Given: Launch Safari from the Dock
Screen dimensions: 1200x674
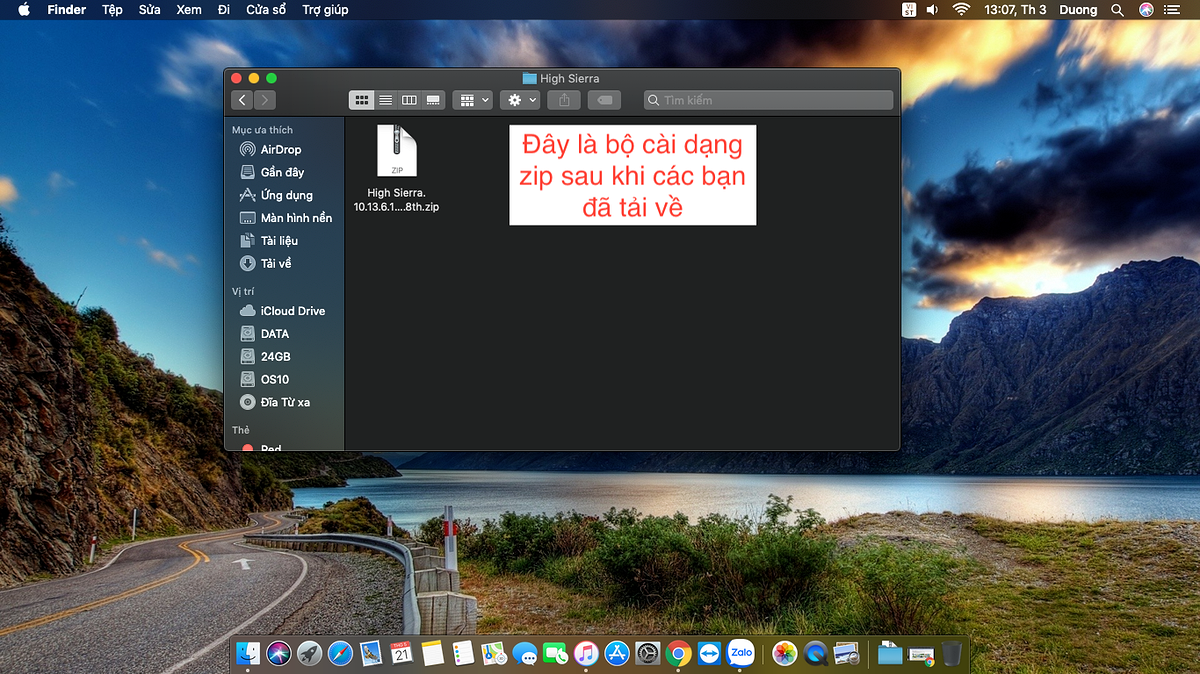Looking at the screenshot, I should [x=341, y=653].
